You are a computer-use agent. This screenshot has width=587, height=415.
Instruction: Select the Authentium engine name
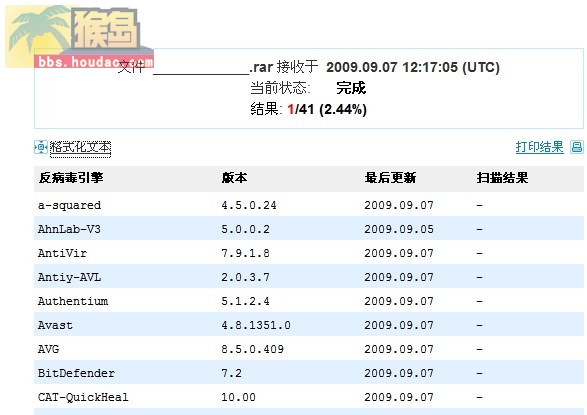click(73, 301)
